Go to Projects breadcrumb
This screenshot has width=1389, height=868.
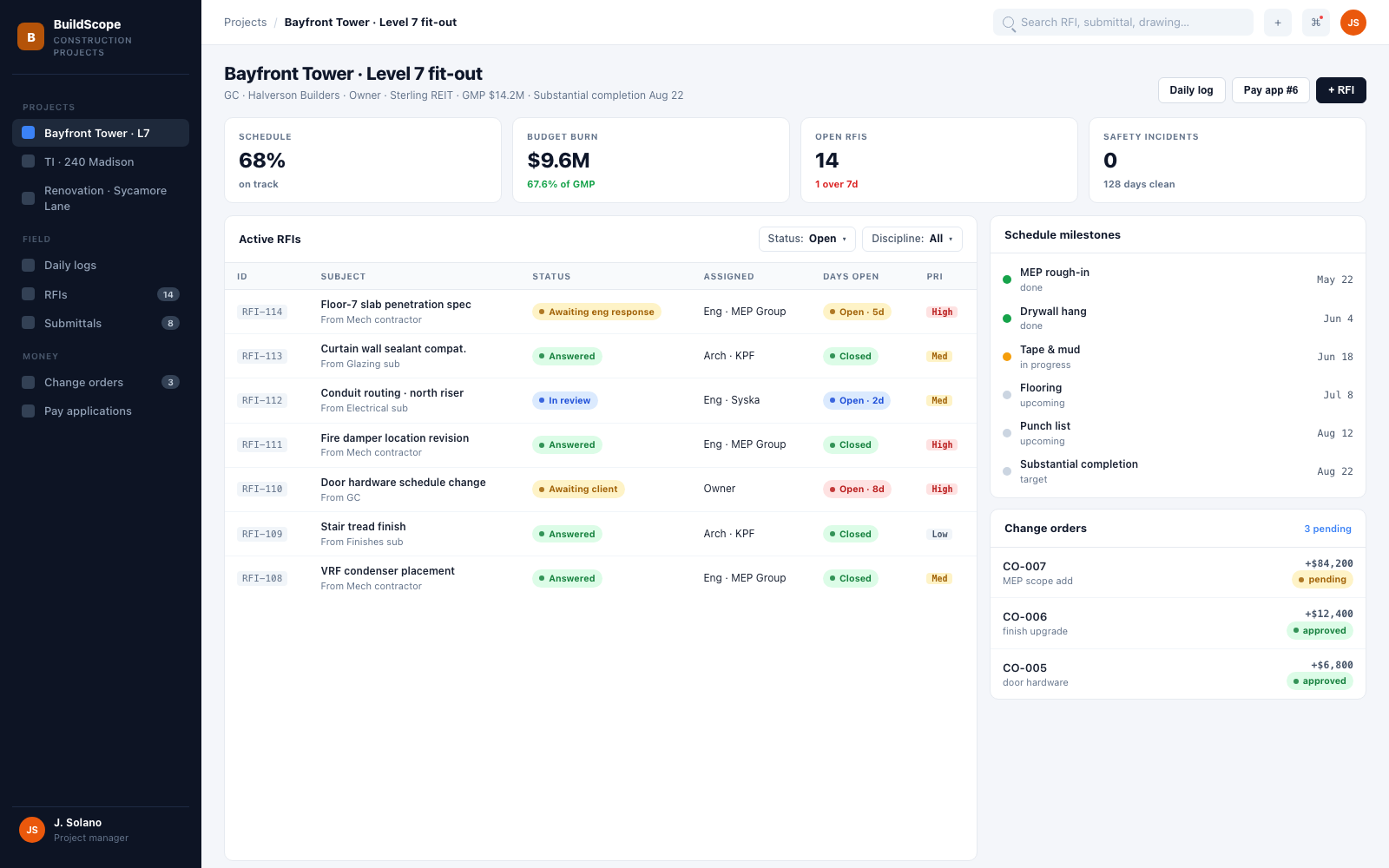pos(246,23)
